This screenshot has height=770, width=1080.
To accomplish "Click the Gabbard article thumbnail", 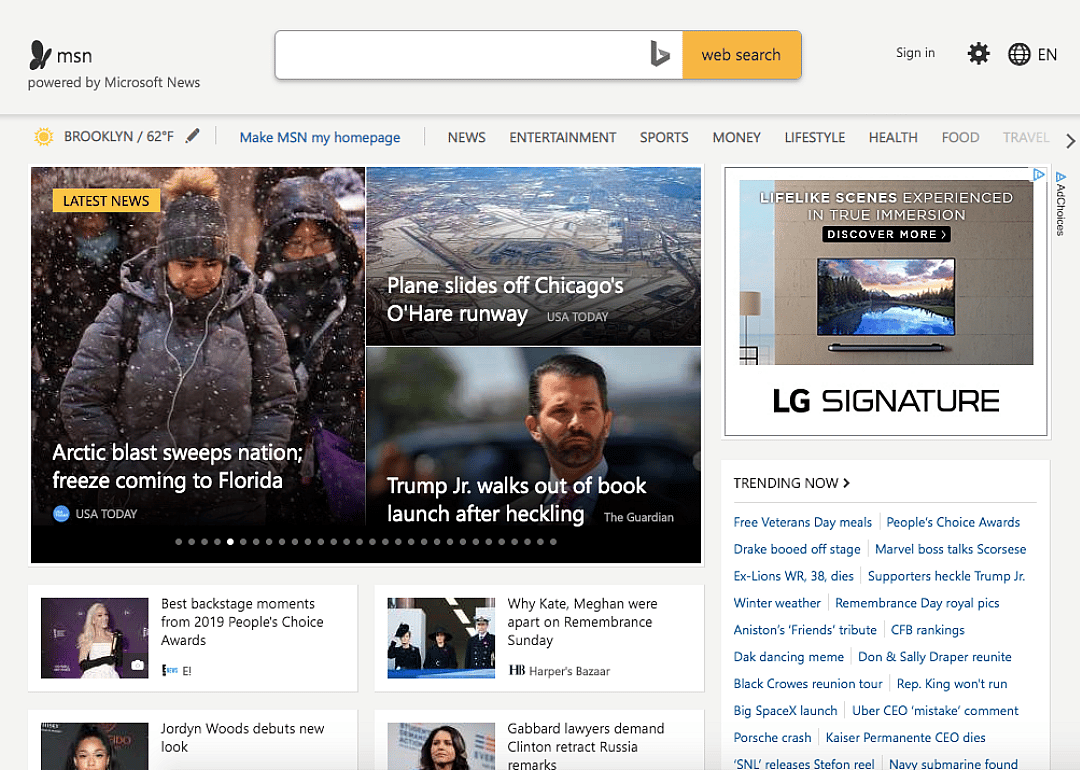I will coord(441,746).
